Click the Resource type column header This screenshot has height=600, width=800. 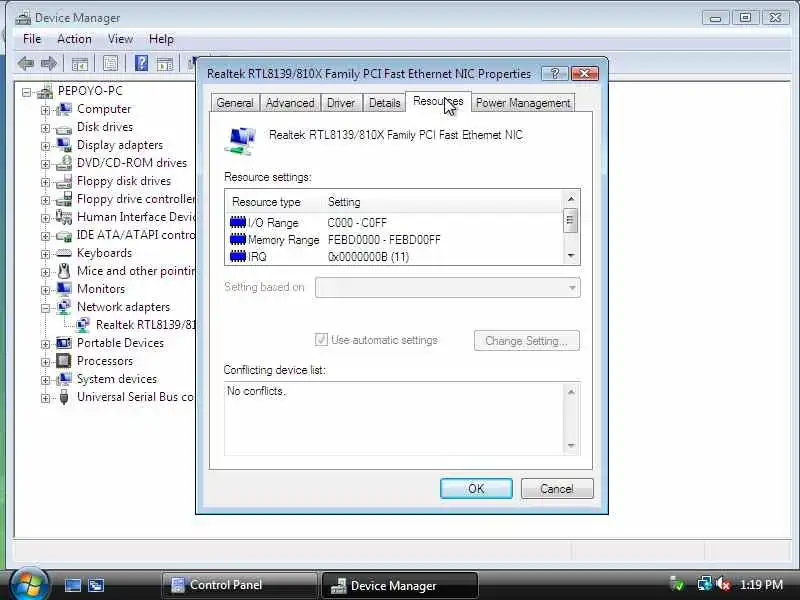[x=266, y=202]
